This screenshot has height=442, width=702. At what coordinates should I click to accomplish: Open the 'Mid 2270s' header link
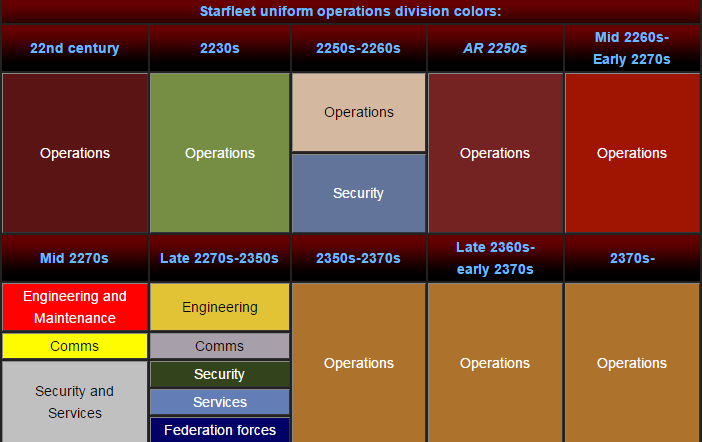74,258
